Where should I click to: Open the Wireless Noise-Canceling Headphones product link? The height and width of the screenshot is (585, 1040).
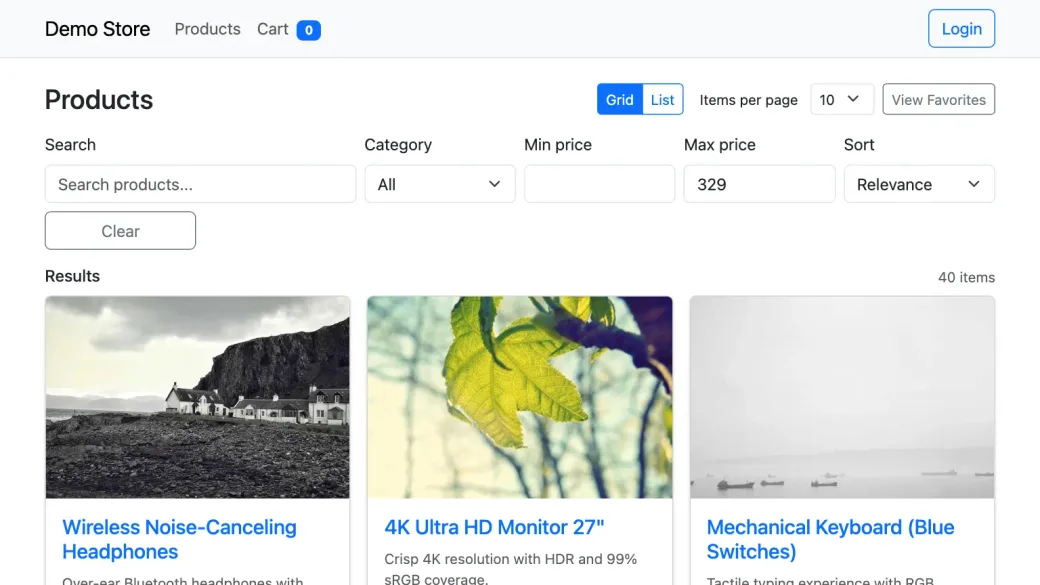(179, 539)
